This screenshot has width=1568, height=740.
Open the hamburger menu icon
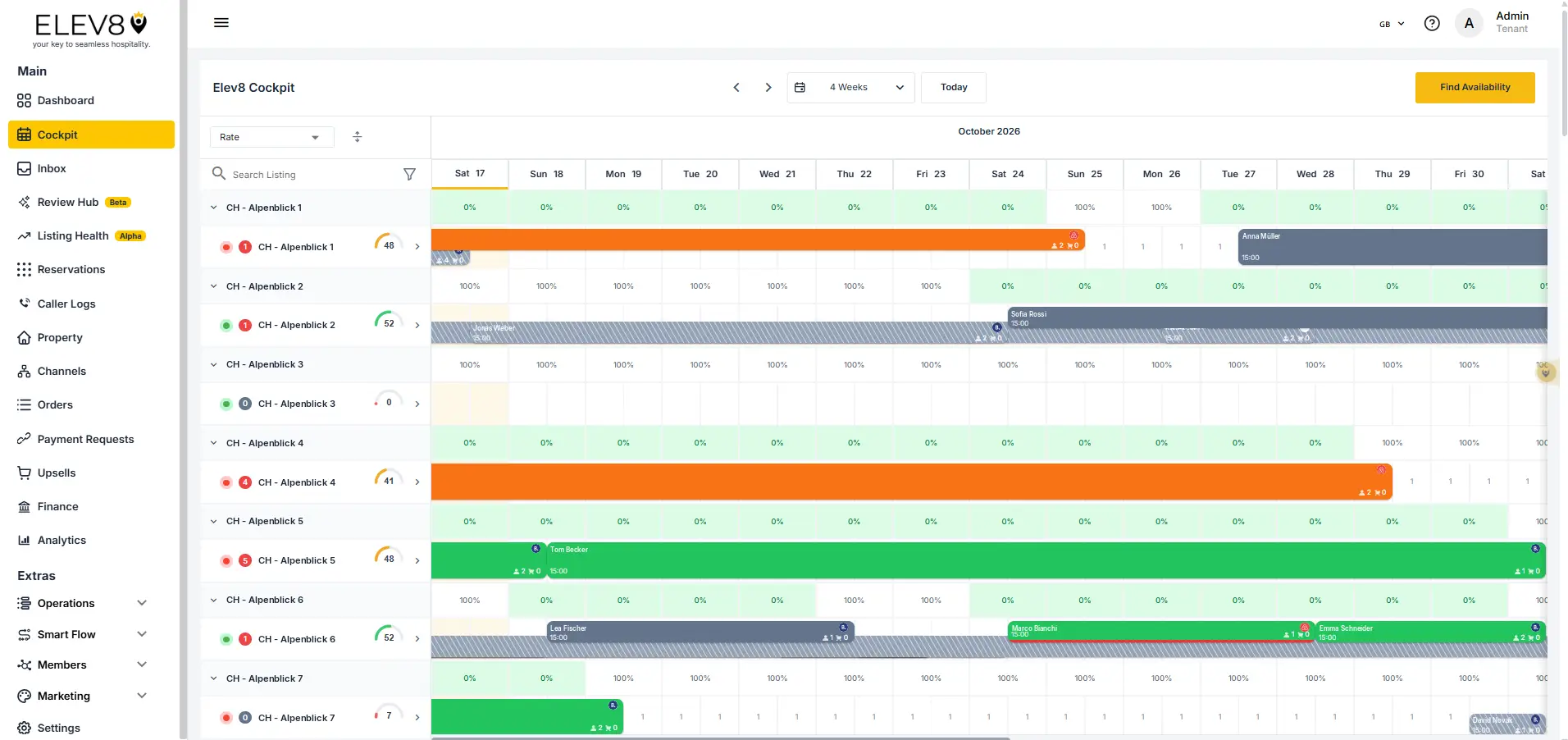(x=221, y=23)
